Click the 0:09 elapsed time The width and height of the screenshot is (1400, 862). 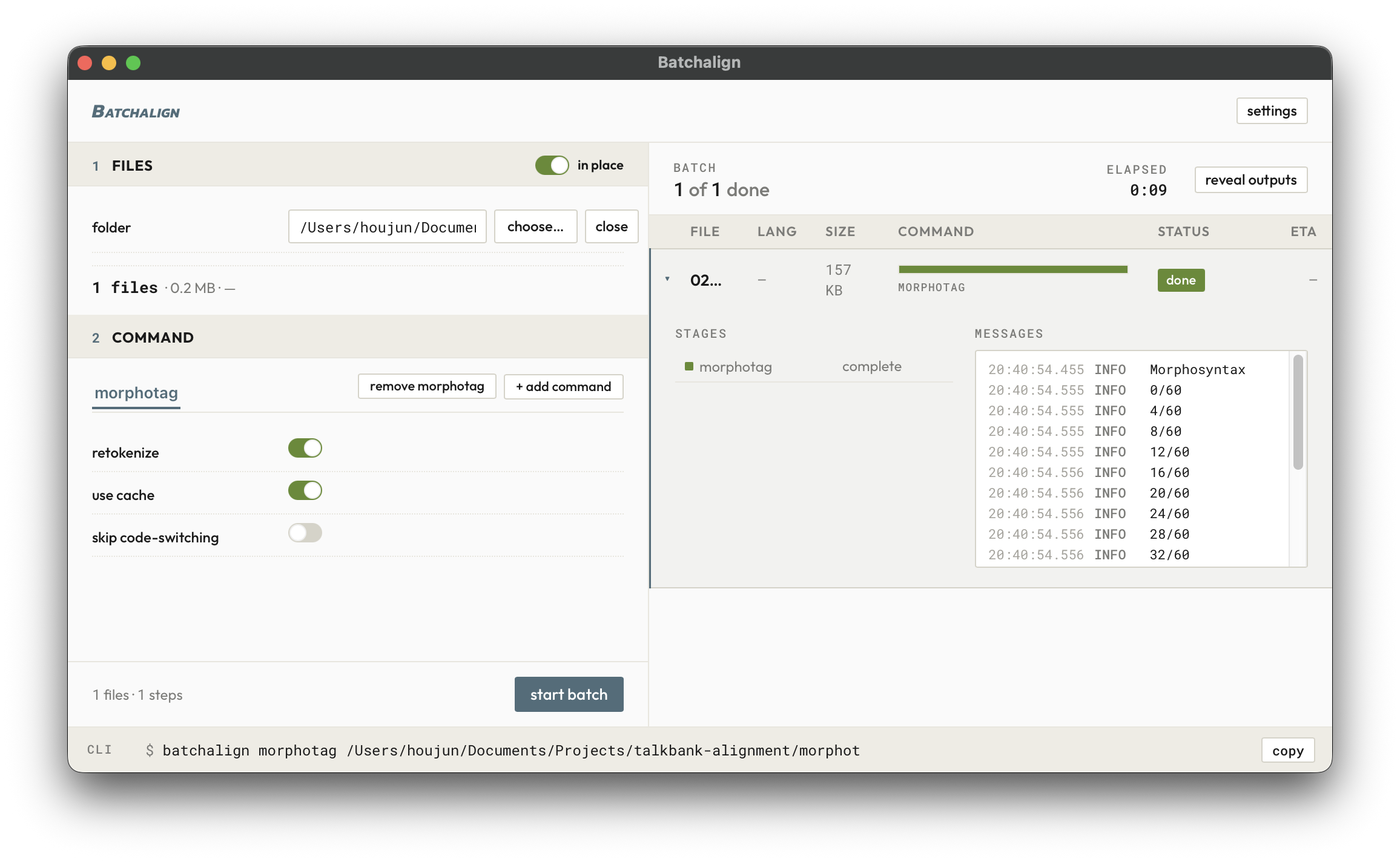[x=1148, y=190]
